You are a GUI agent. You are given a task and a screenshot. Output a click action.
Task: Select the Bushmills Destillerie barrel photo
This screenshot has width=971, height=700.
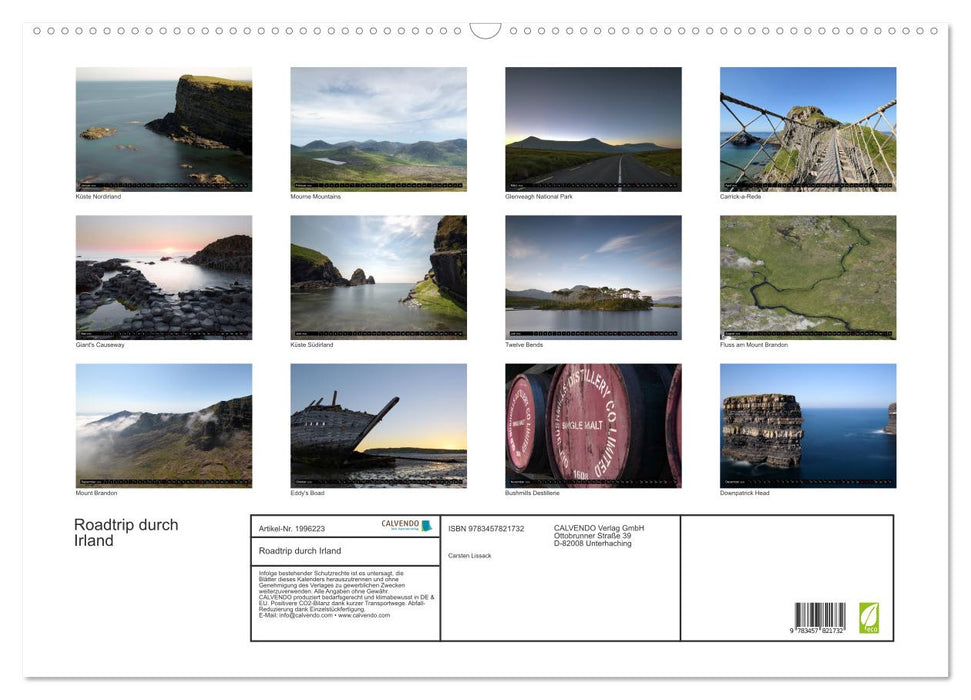[593, 424]
